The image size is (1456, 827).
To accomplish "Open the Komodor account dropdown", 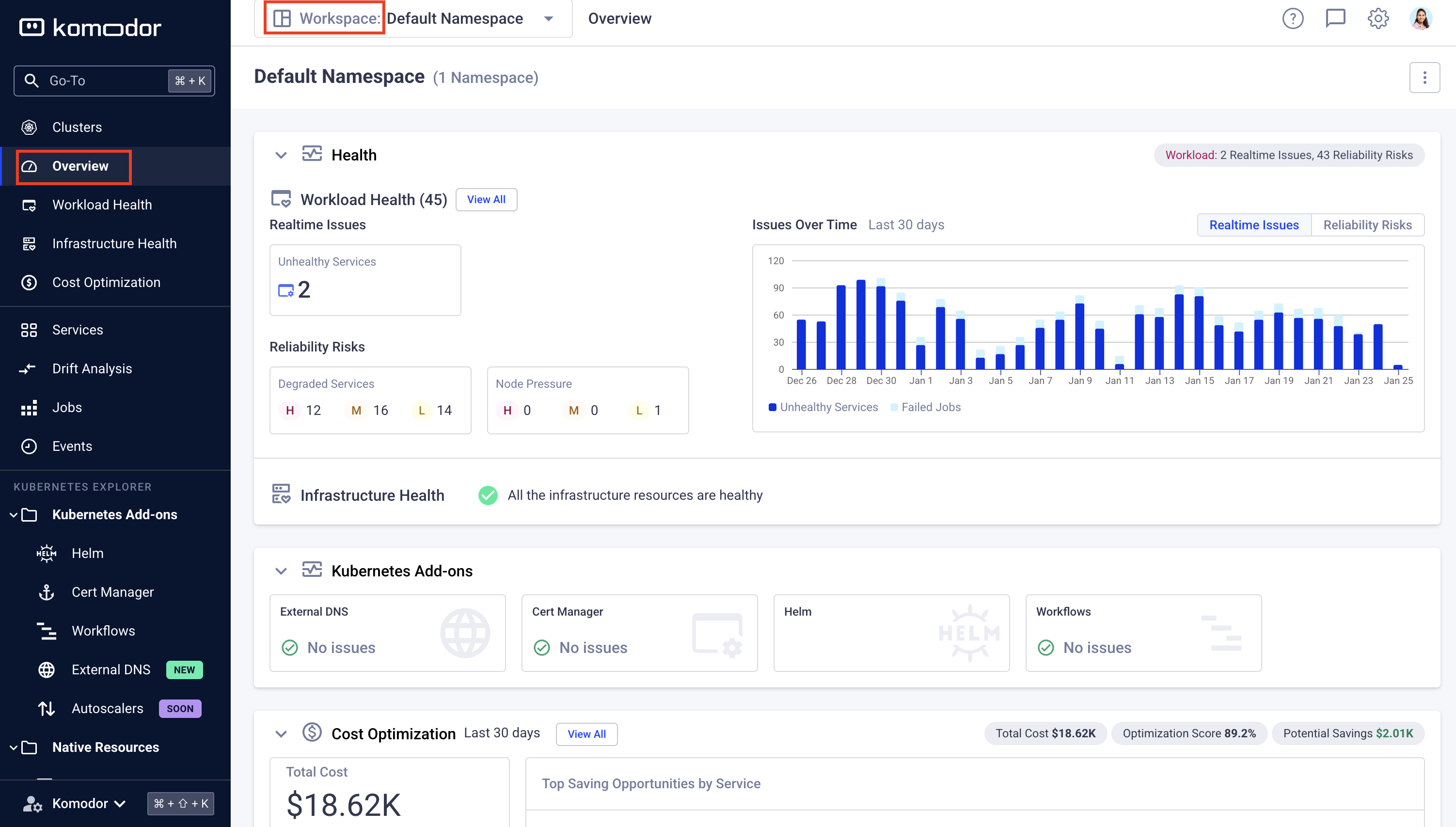I will pos(89,803).
